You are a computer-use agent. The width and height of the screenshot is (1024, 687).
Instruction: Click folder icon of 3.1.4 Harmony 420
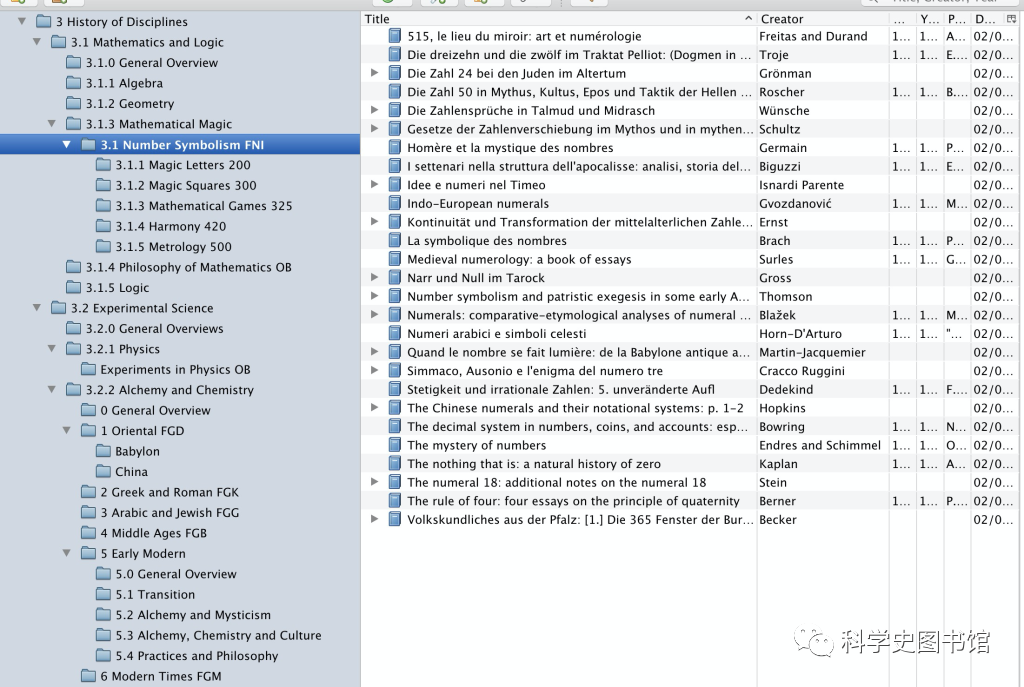[x=103, y=226]
